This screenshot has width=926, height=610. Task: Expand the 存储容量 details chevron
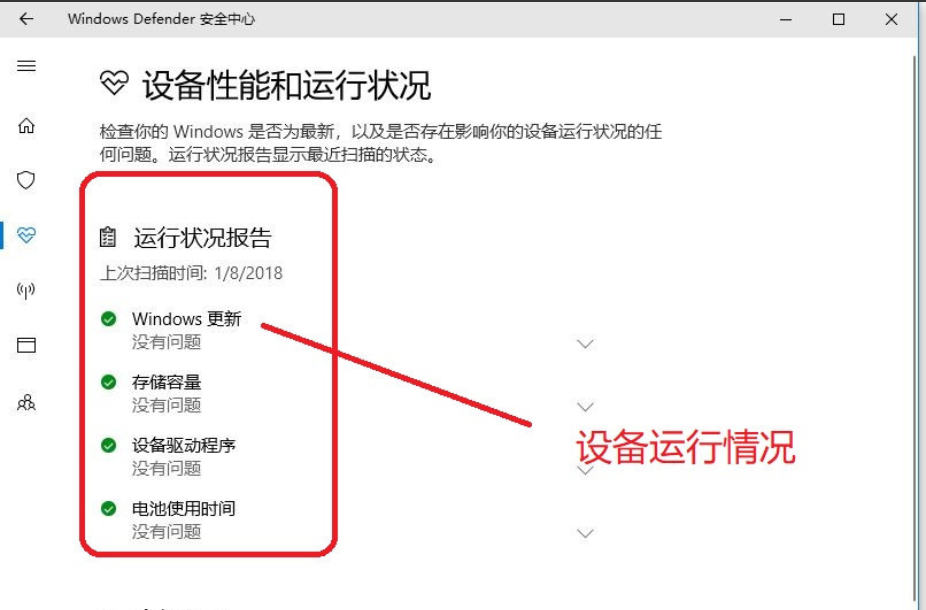[x=585, y=407]
